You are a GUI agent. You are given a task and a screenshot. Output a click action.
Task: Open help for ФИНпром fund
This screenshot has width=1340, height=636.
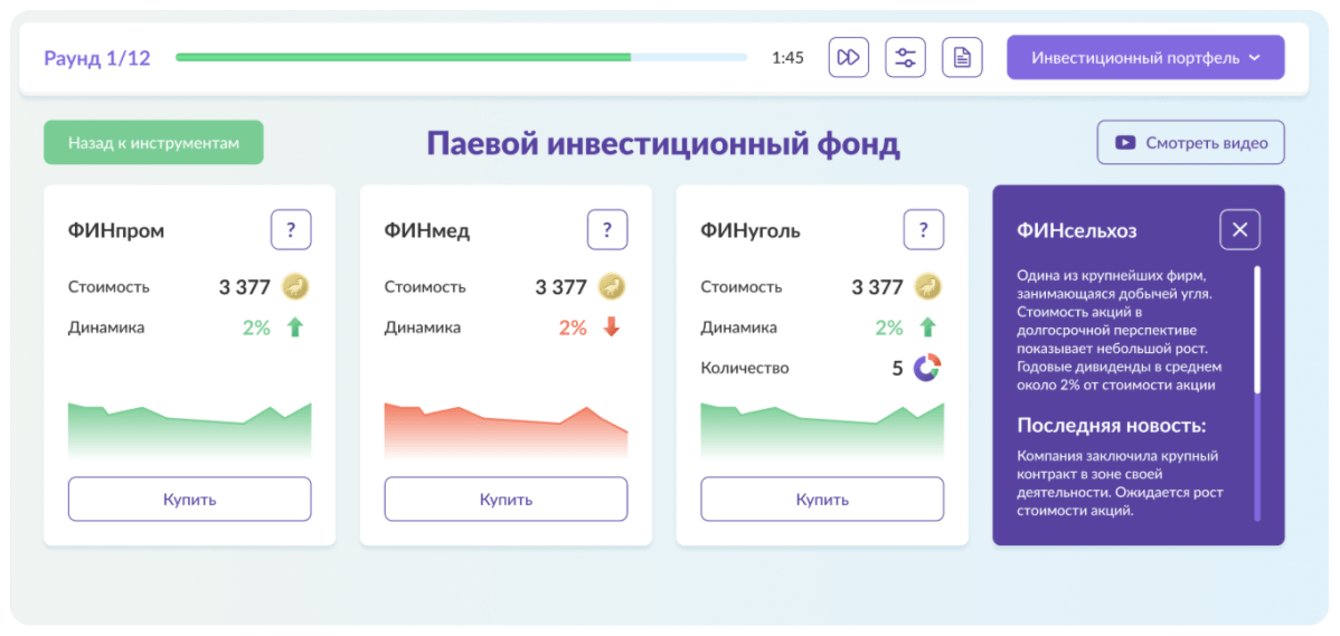[291, 230]
